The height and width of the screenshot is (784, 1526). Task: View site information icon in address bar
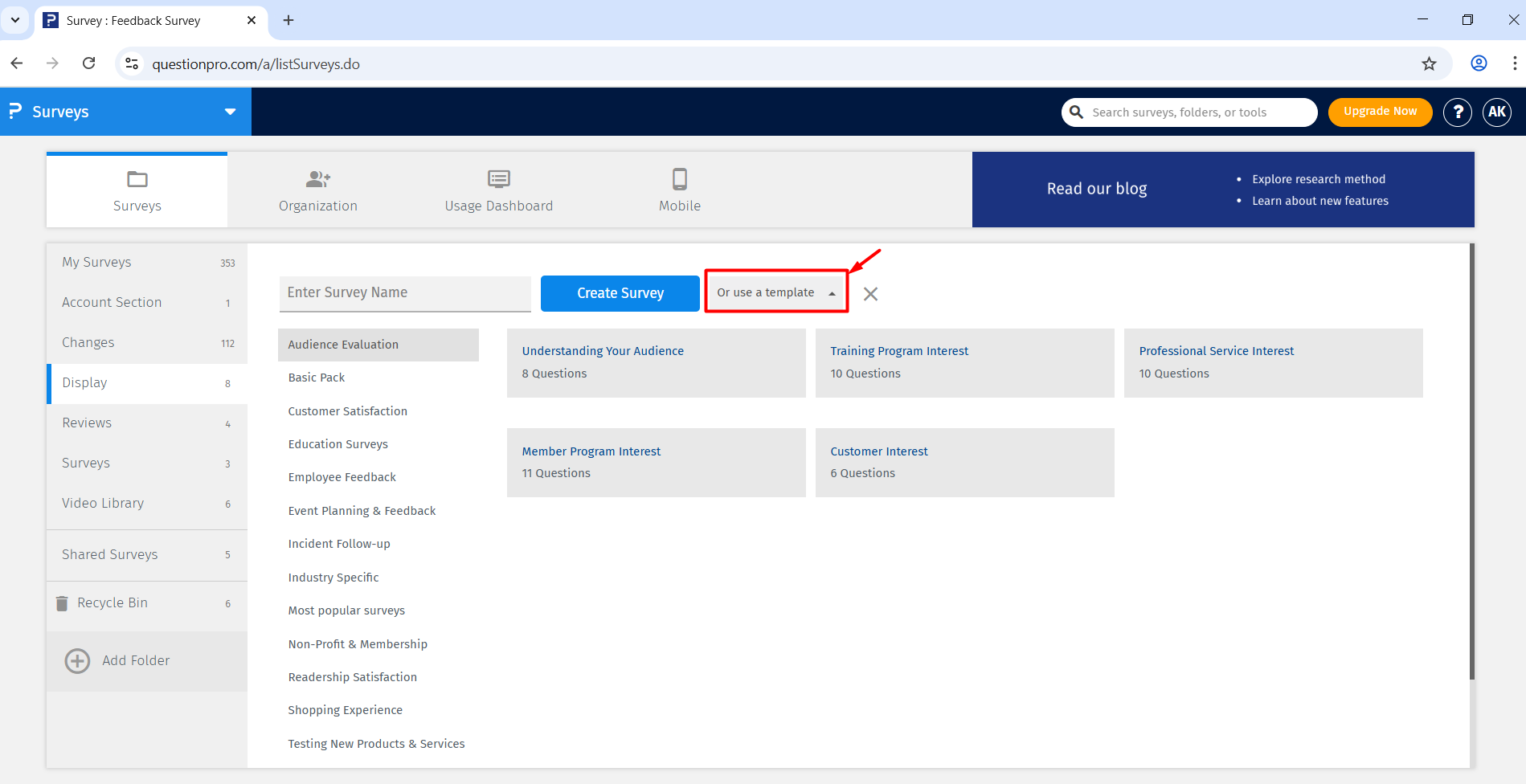[x=133, y=63]
